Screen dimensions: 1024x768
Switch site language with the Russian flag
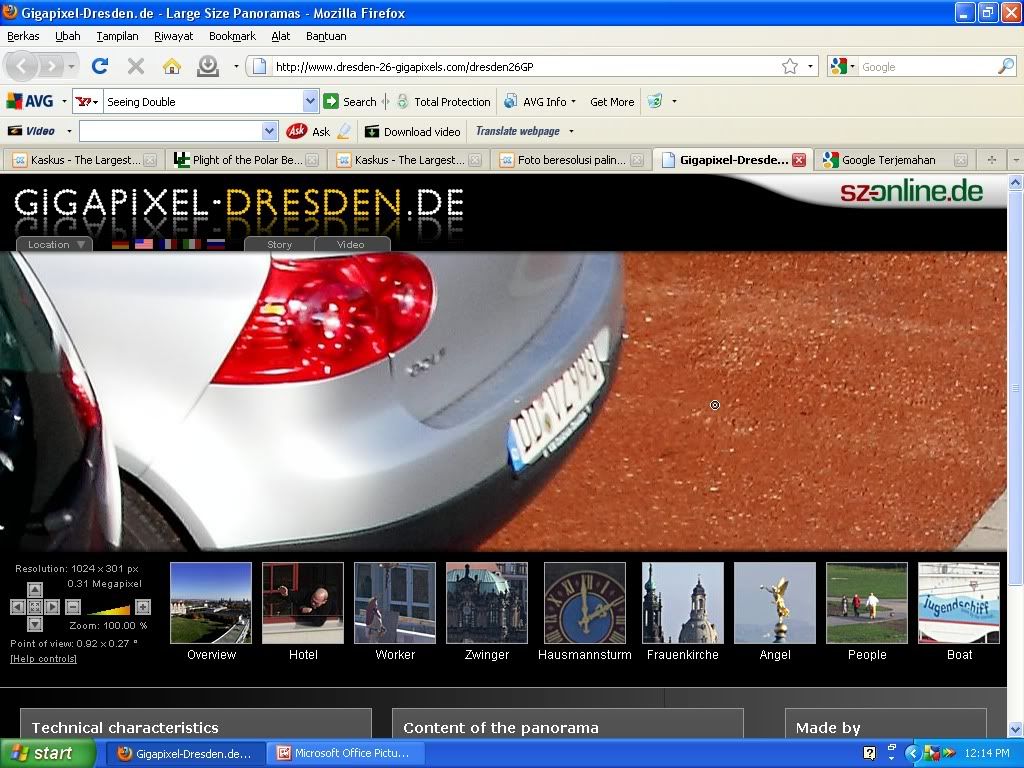216,244
